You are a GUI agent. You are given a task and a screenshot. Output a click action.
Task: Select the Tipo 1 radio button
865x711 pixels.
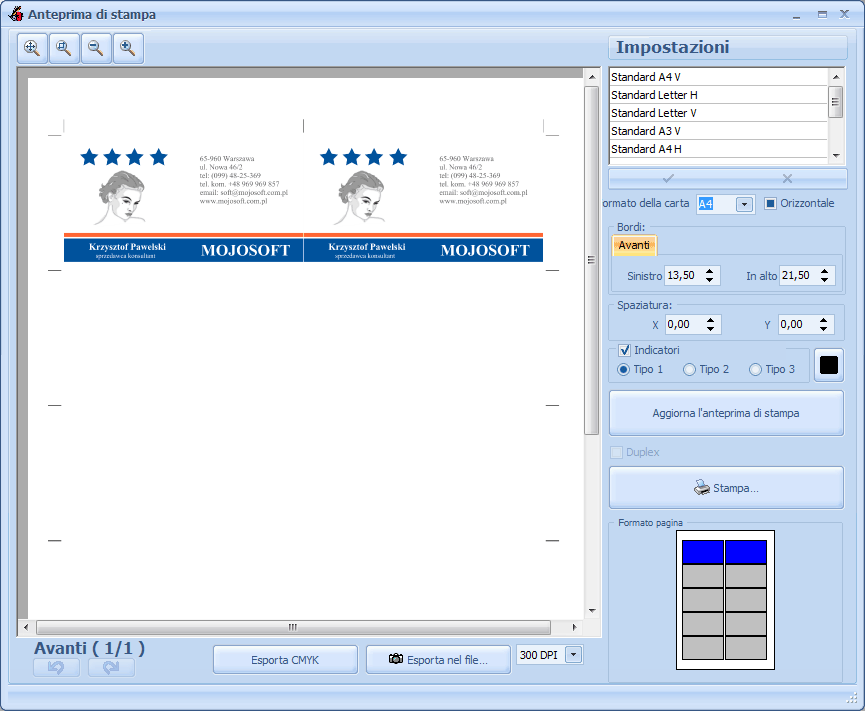tap(623, 370)
